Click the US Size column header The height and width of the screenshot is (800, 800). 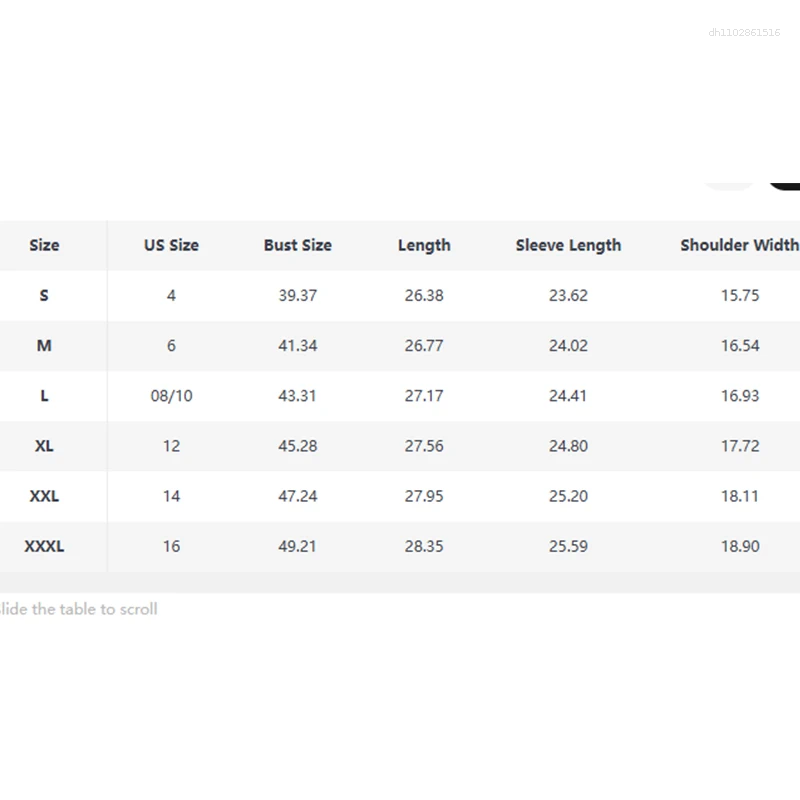(x=171, y=245)
